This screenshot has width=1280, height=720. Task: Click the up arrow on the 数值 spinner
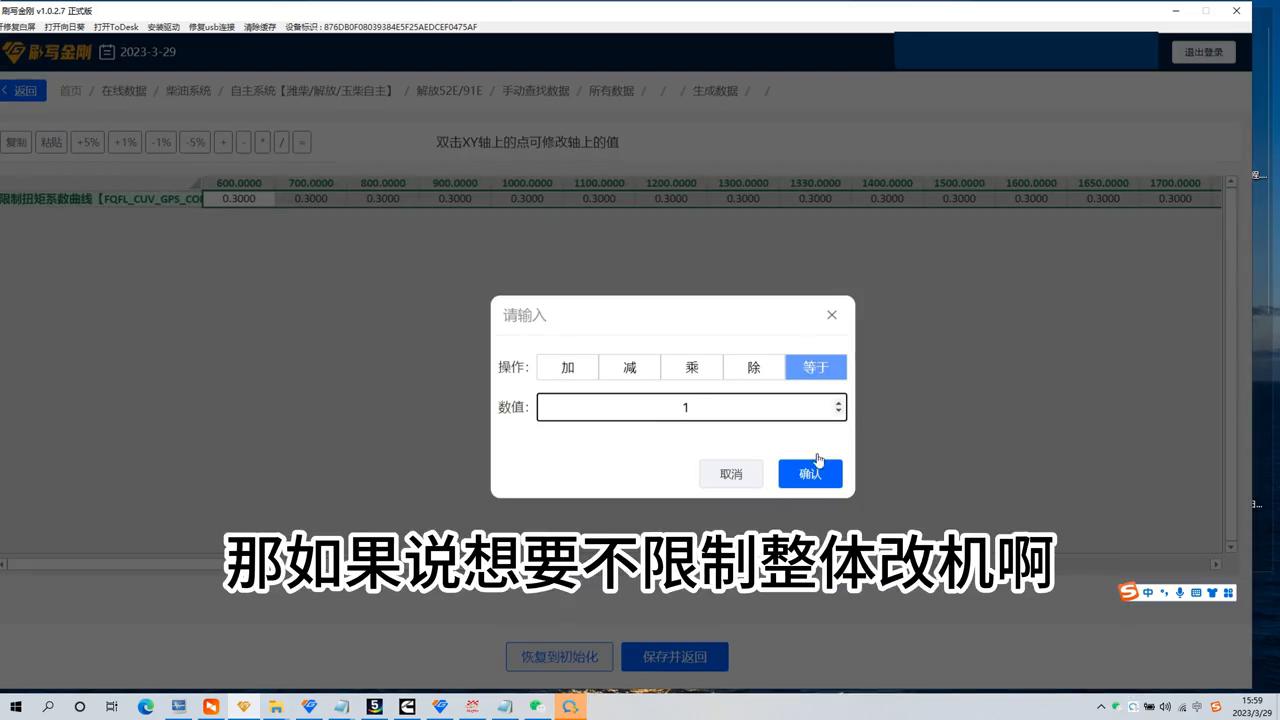pyautogui.click(x=838, y=403)
